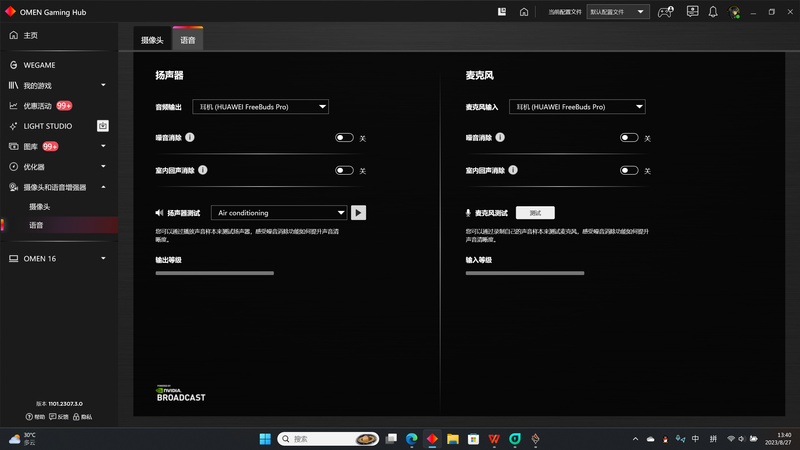
Task: Click the 测试 microphone test button
Action: 535,212
